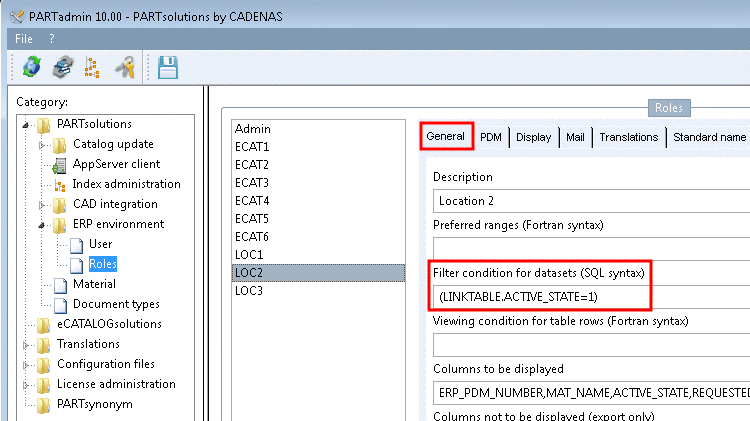Click the User document icon
Viewport: 750px width, 421px height.
(76, 245)
